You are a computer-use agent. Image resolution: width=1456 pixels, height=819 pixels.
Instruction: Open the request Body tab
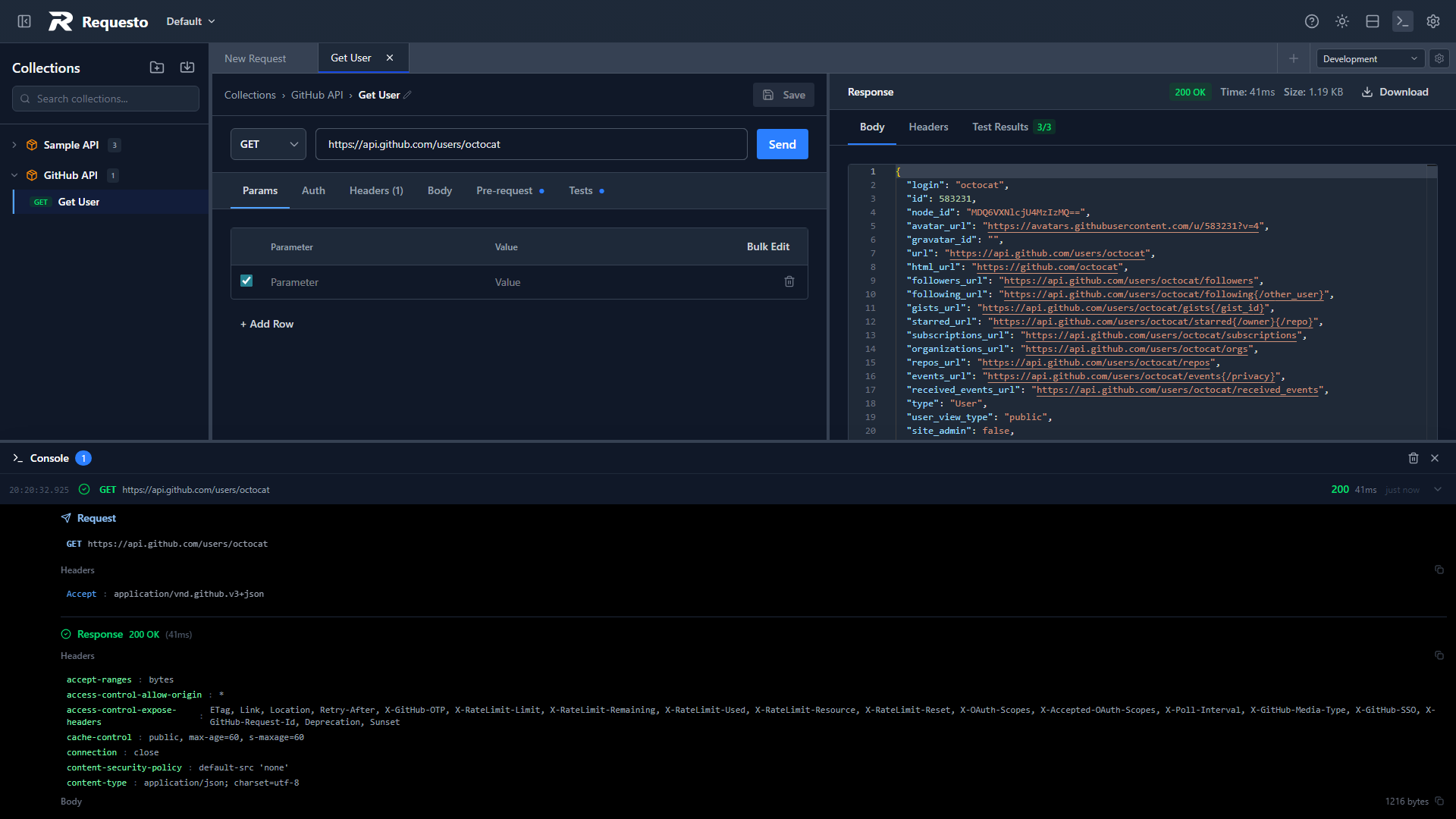440,190
